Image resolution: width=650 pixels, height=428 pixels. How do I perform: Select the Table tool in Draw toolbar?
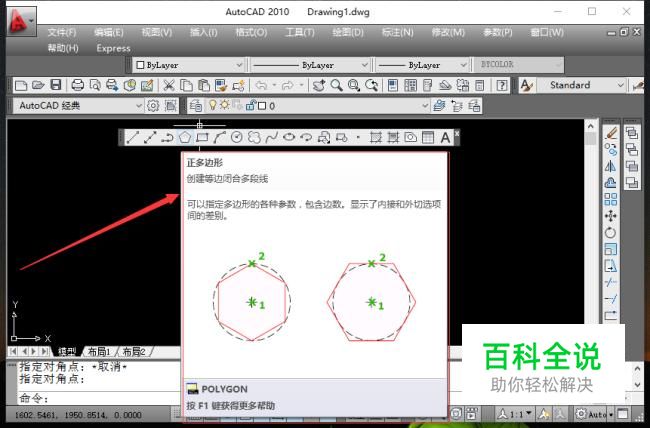[428, 137]
